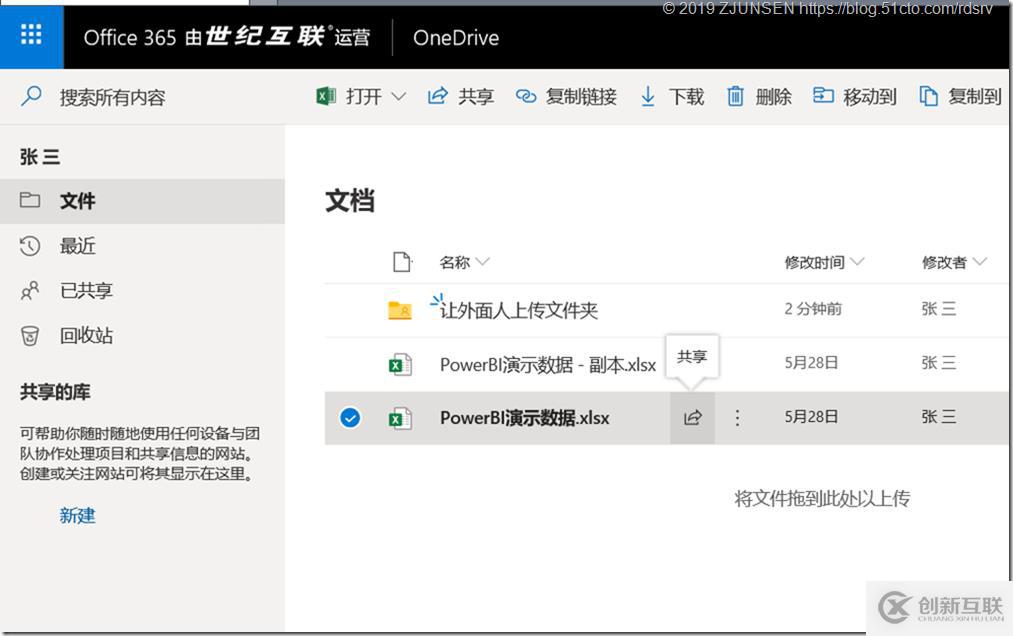Click the 删除 toolbar command
The image size is (1013, 636).
760,96
